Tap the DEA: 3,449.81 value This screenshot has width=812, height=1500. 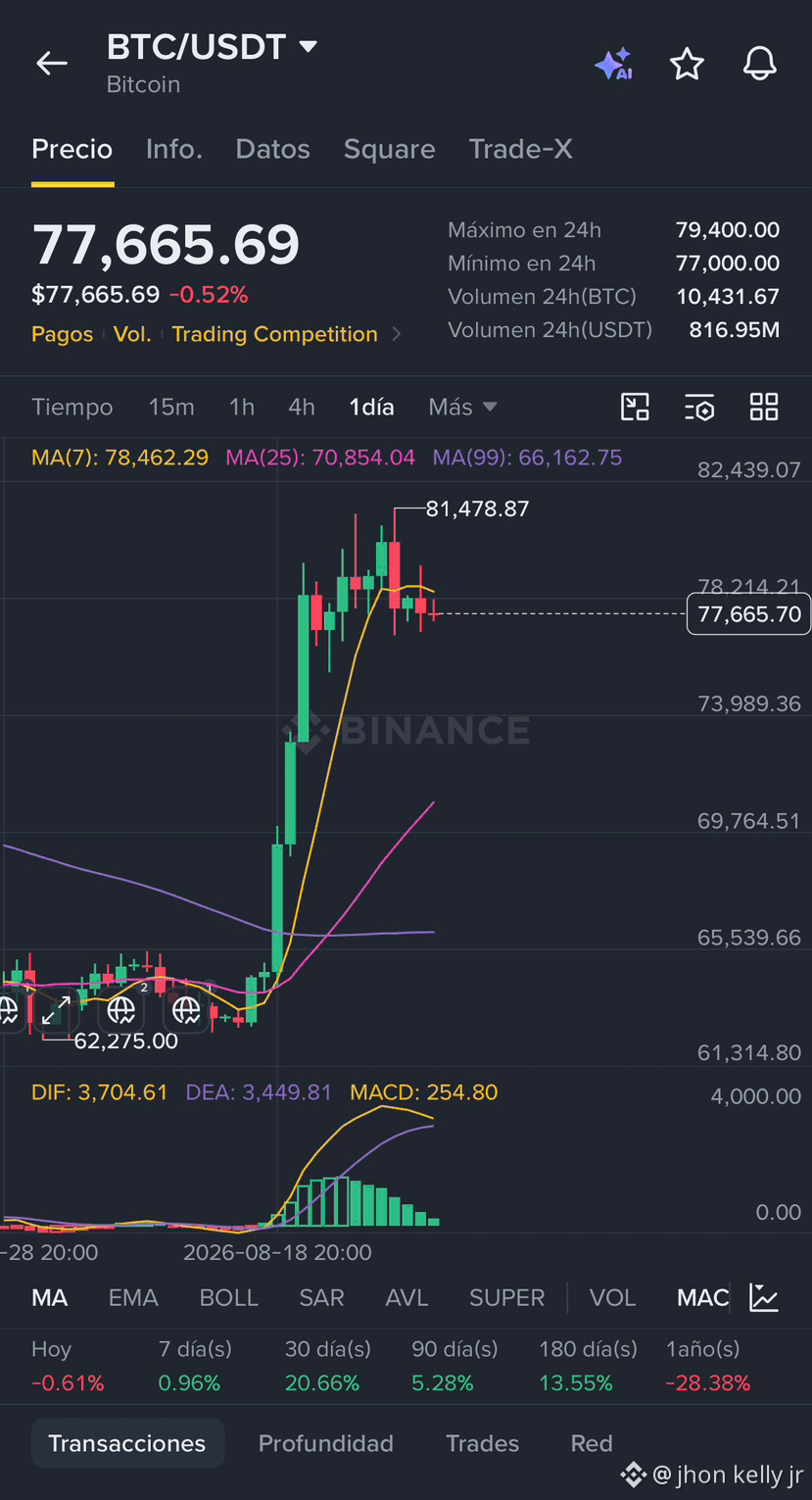pyautogui.click(x=259, y=1092)
